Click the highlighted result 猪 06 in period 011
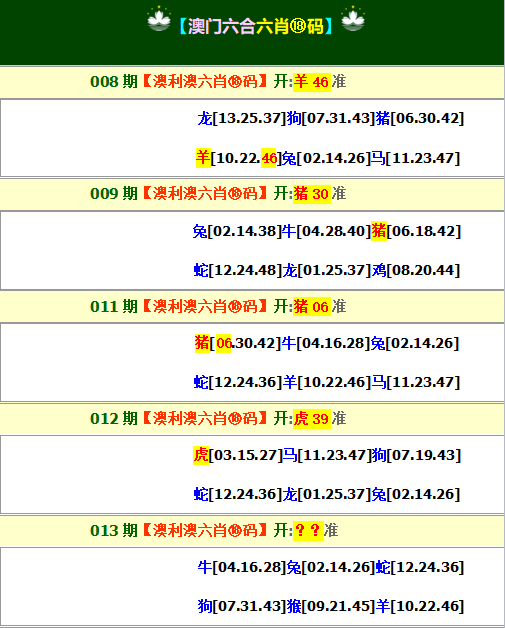 click(x=312, y=307)
